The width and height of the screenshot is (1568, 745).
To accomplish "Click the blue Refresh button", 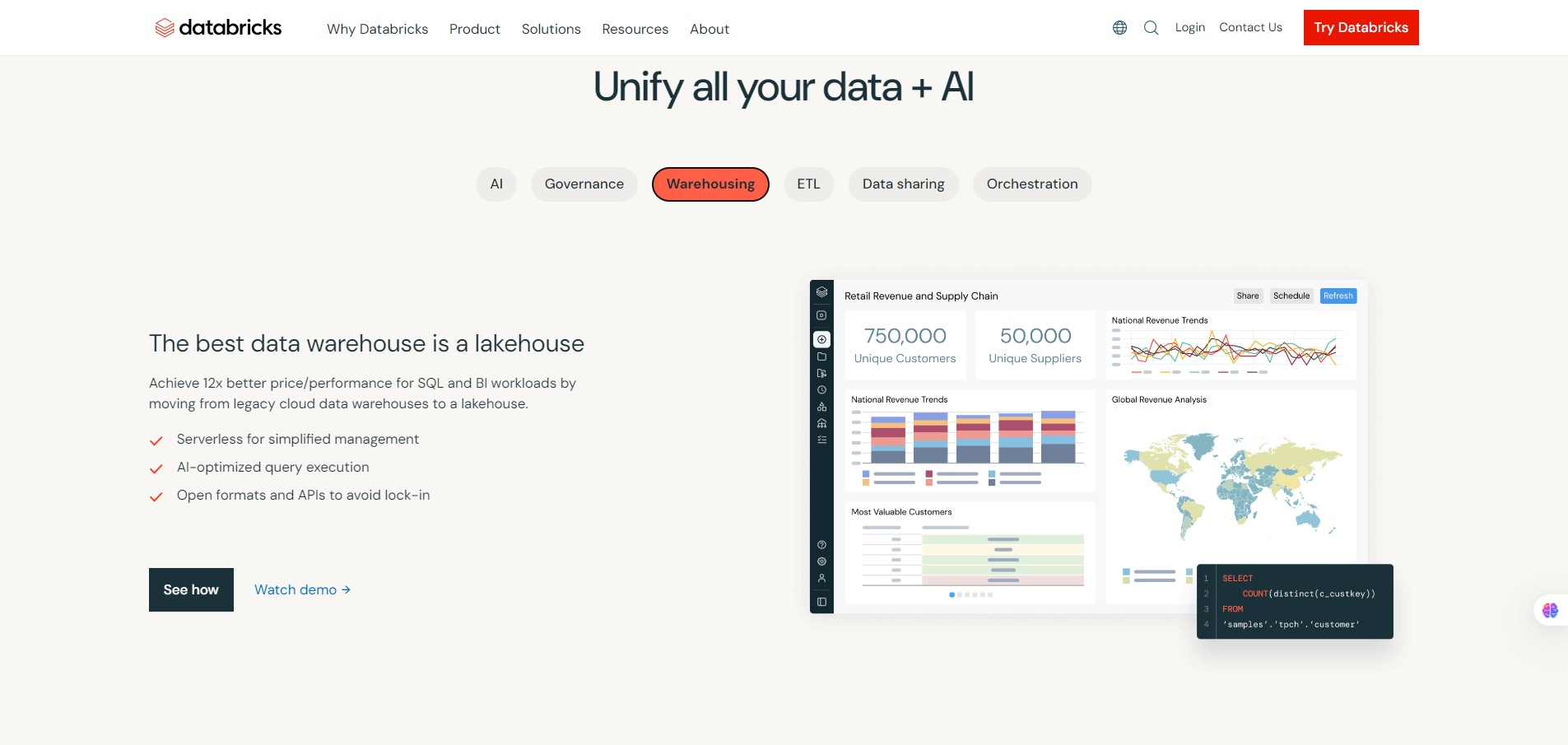I will [x=1338, y=296].
